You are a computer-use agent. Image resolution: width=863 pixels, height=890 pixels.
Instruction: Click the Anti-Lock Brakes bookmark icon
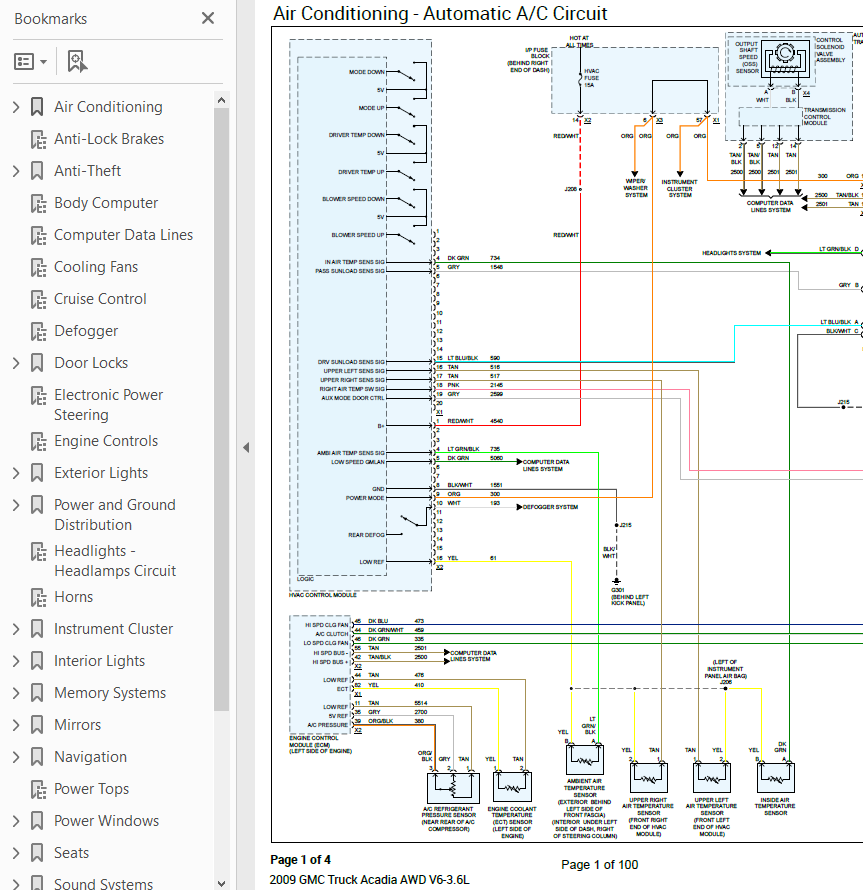pos(38,139)
